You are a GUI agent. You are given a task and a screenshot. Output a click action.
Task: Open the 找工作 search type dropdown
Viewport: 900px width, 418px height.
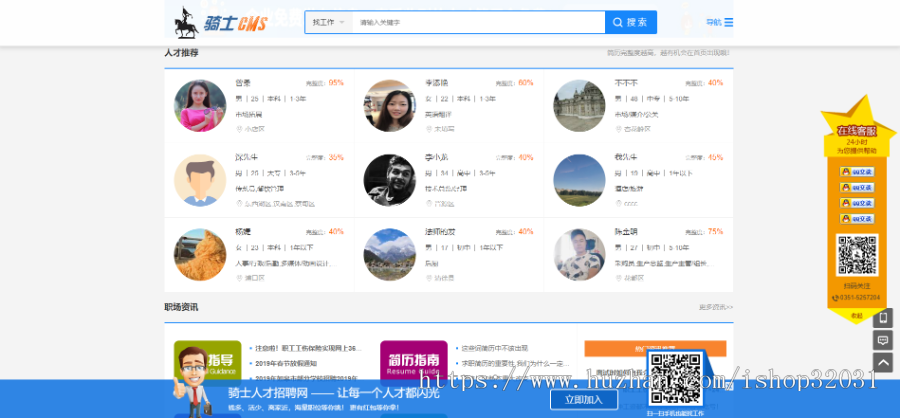click(328, 22)
